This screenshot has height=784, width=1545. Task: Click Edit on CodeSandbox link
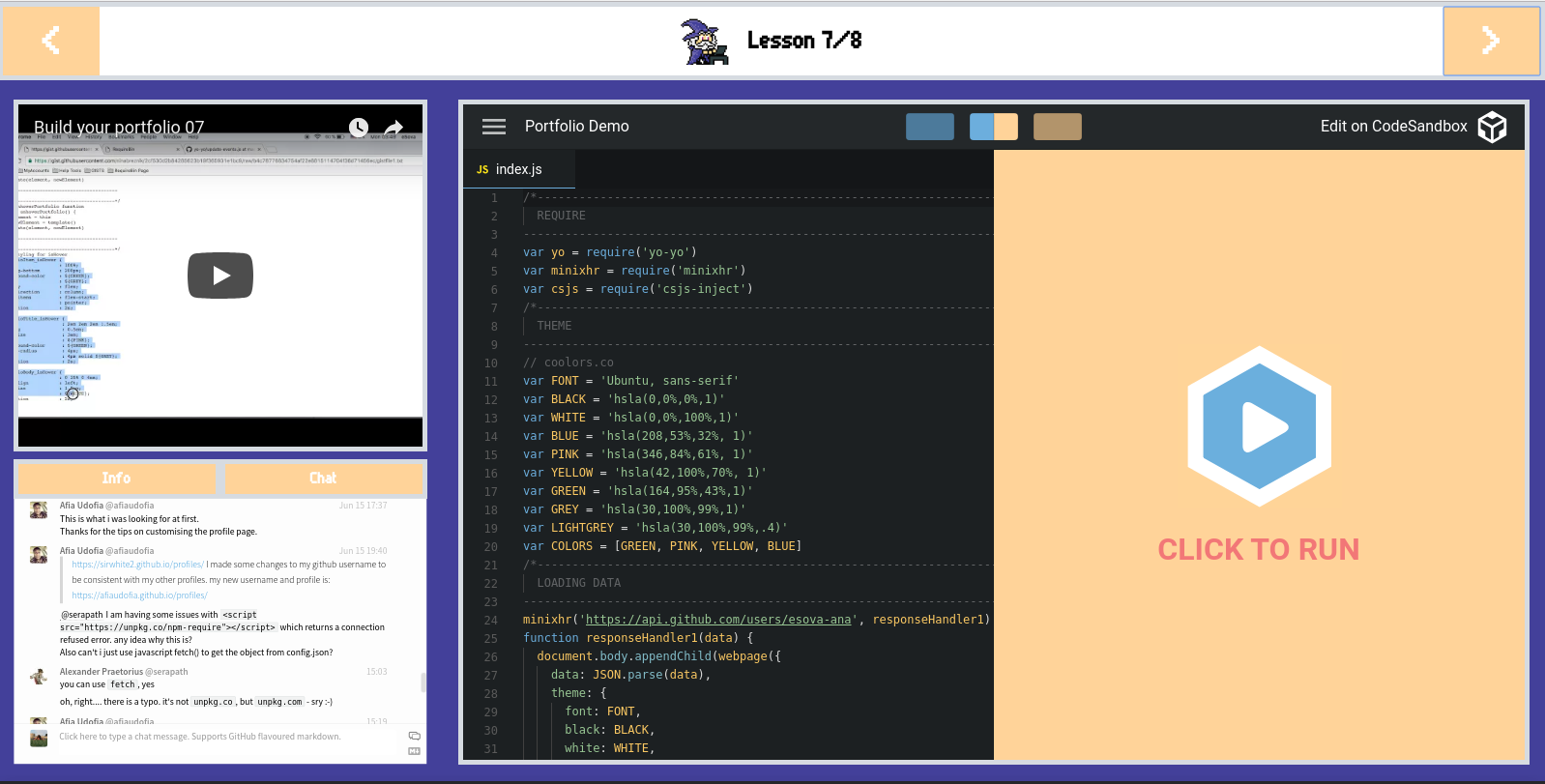pyautogui.click(x=1393, y=127)
